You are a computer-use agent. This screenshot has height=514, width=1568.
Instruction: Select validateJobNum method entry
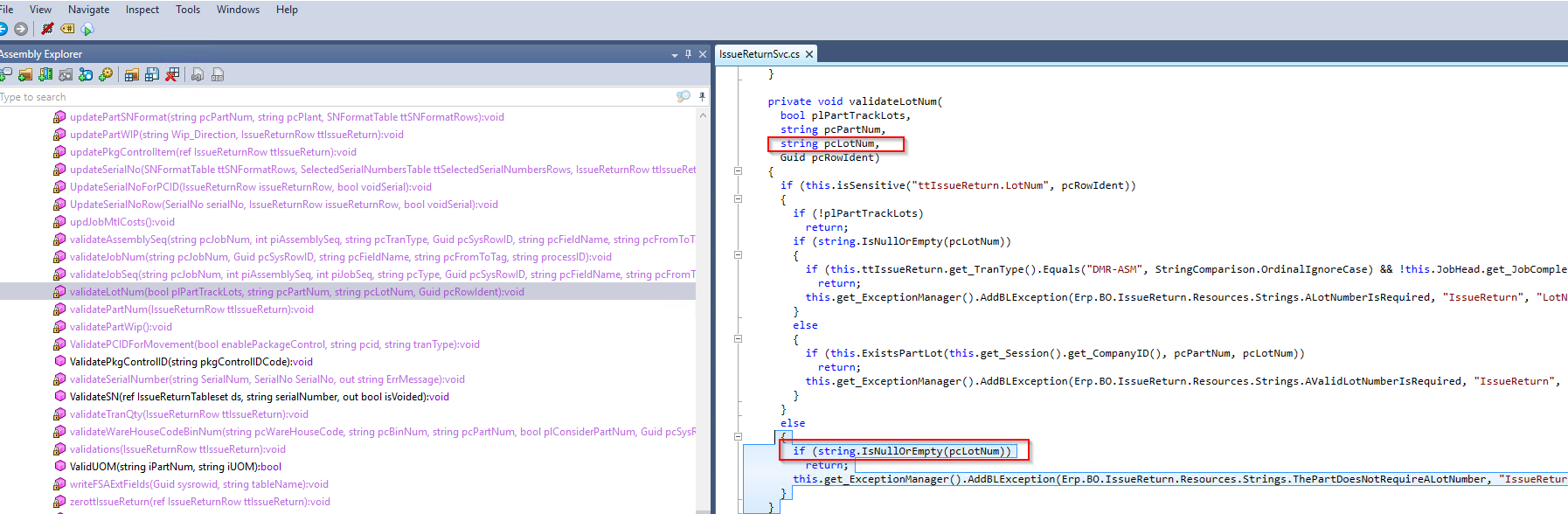[x=340, y=257]
